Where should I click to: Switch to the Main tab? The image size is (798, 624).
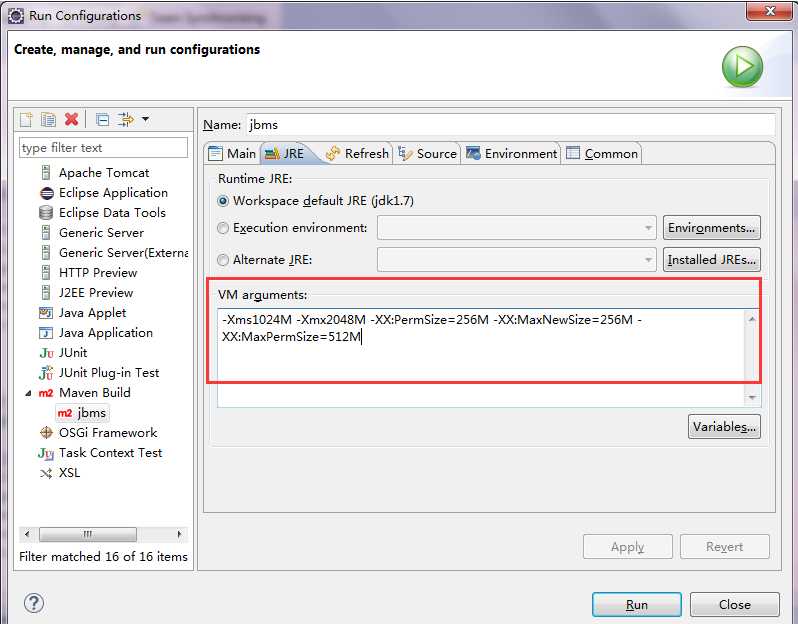click(232, 153)
